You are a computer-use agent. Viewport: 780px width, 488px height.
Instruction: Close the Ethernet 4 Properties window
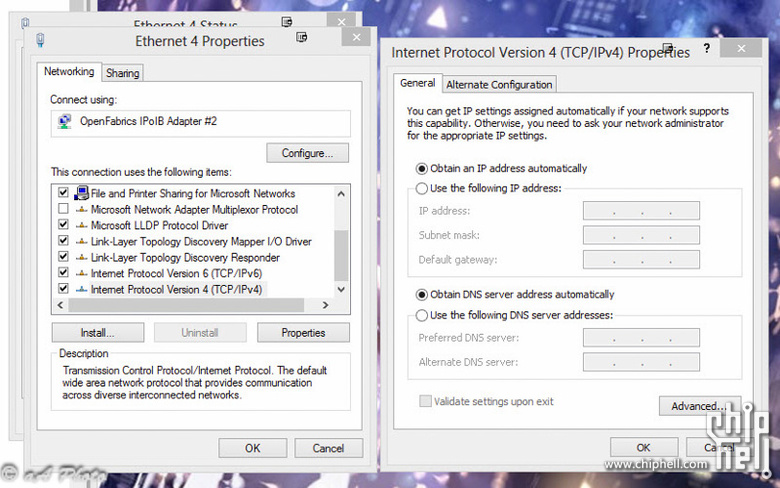[x=356, y=37]
